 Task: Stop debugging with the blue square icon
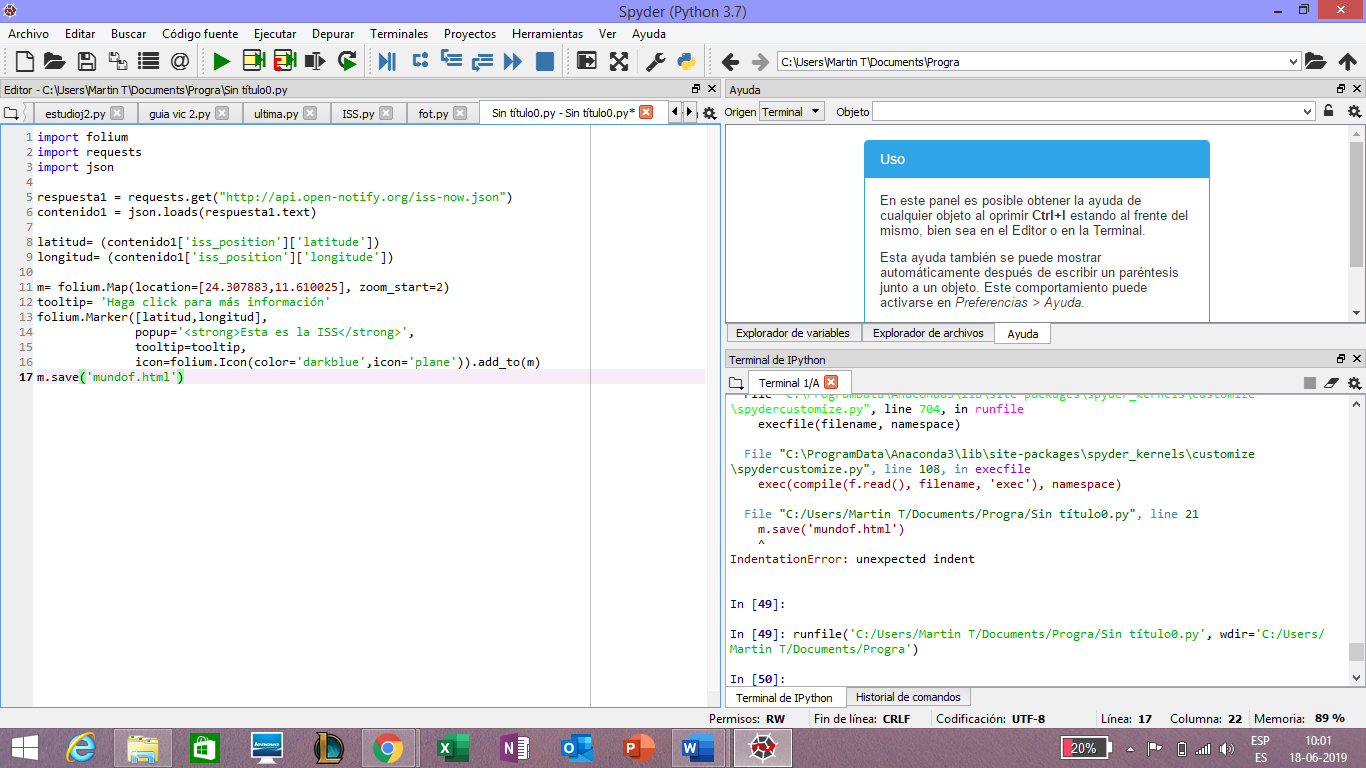pyautogui.click(x=545, y=61)
